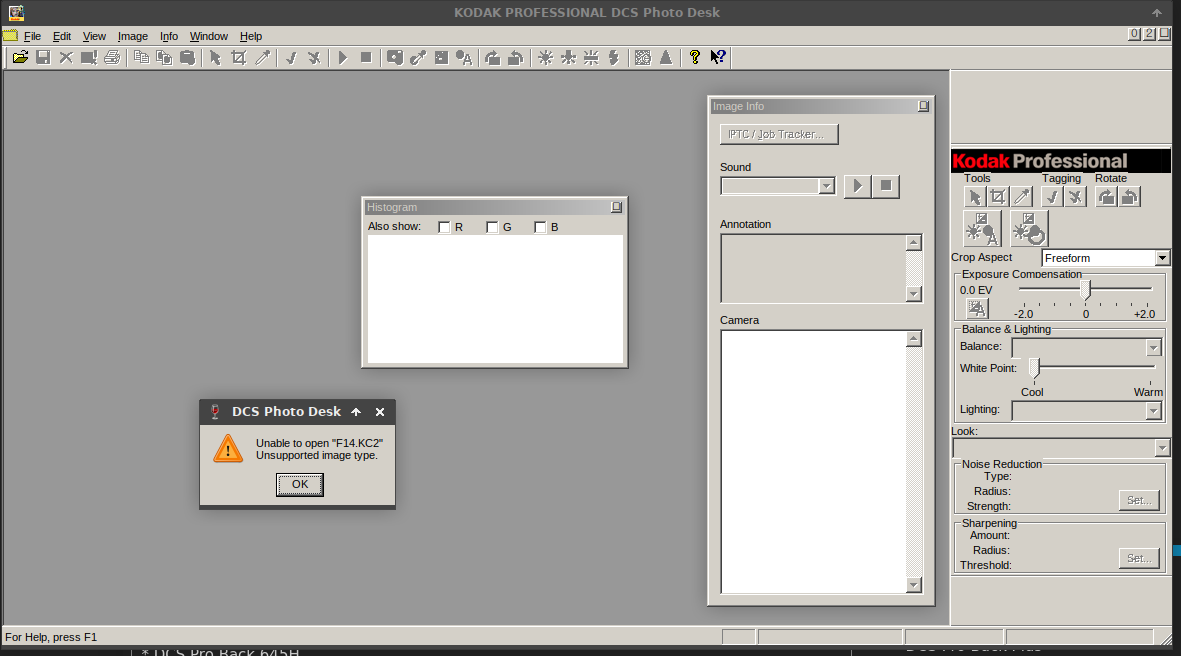1181x656 pixels.
Task: Click the untag crossed-check icon in the top toolbar
Action: (x=314, y=57)
